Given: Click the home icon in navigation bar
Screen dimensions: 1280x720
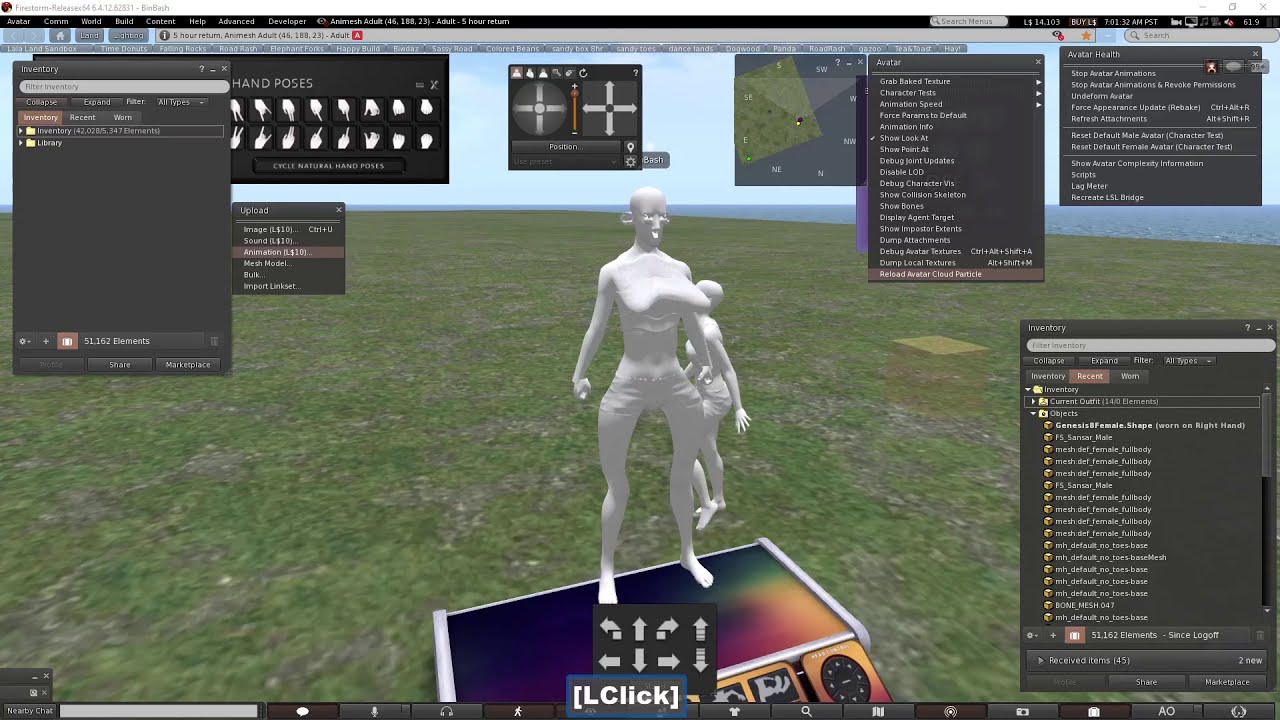Looking at the screenshot, I should [59, 35].
